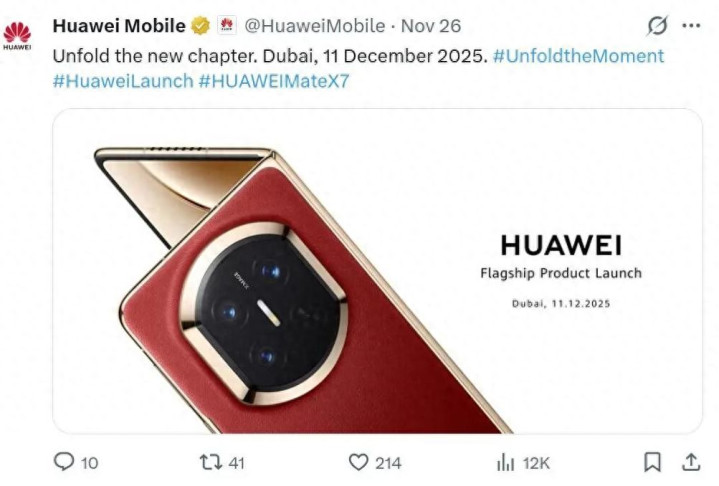
Task: Open the #HuaweiLaunch hashtag
Action: (123, 81)
